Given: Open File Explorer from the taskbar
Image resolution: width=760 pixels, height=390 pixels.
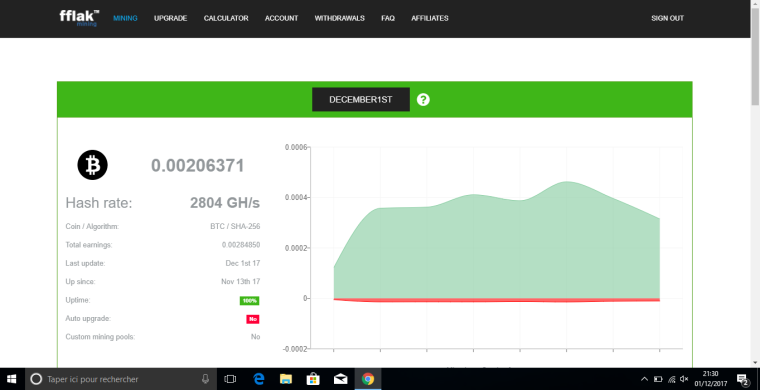Looking at the screenshot, I should [286, 379].
